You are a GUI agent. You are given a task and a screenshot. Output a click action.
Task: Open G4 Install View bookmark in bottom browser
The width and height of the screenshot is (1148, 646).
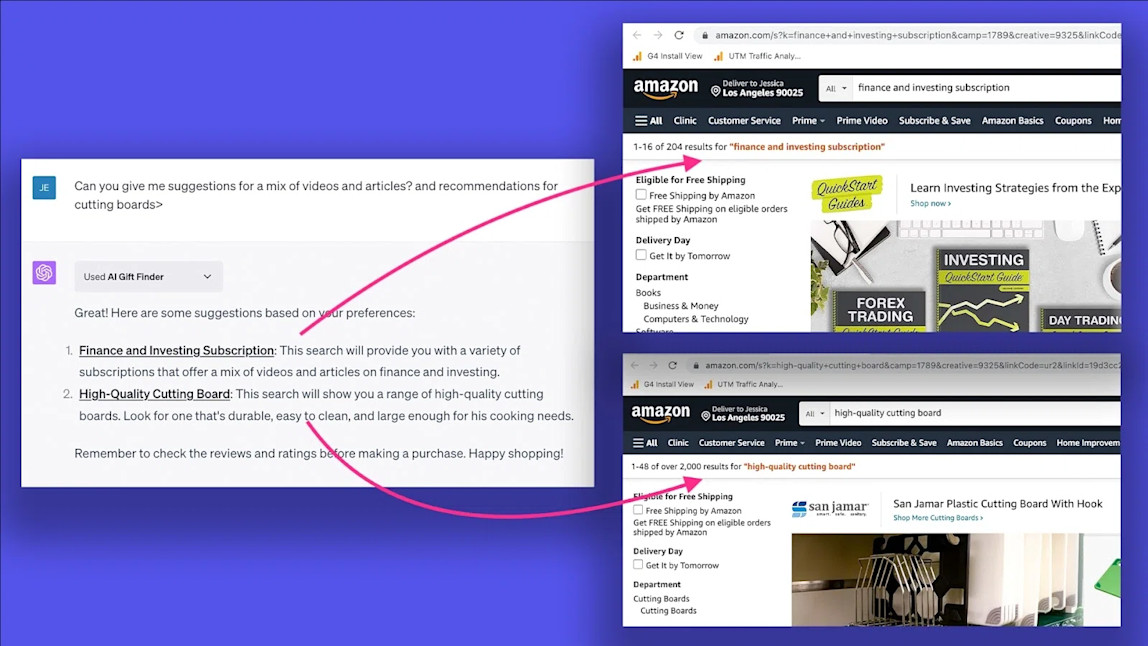[x=662, y=384]
